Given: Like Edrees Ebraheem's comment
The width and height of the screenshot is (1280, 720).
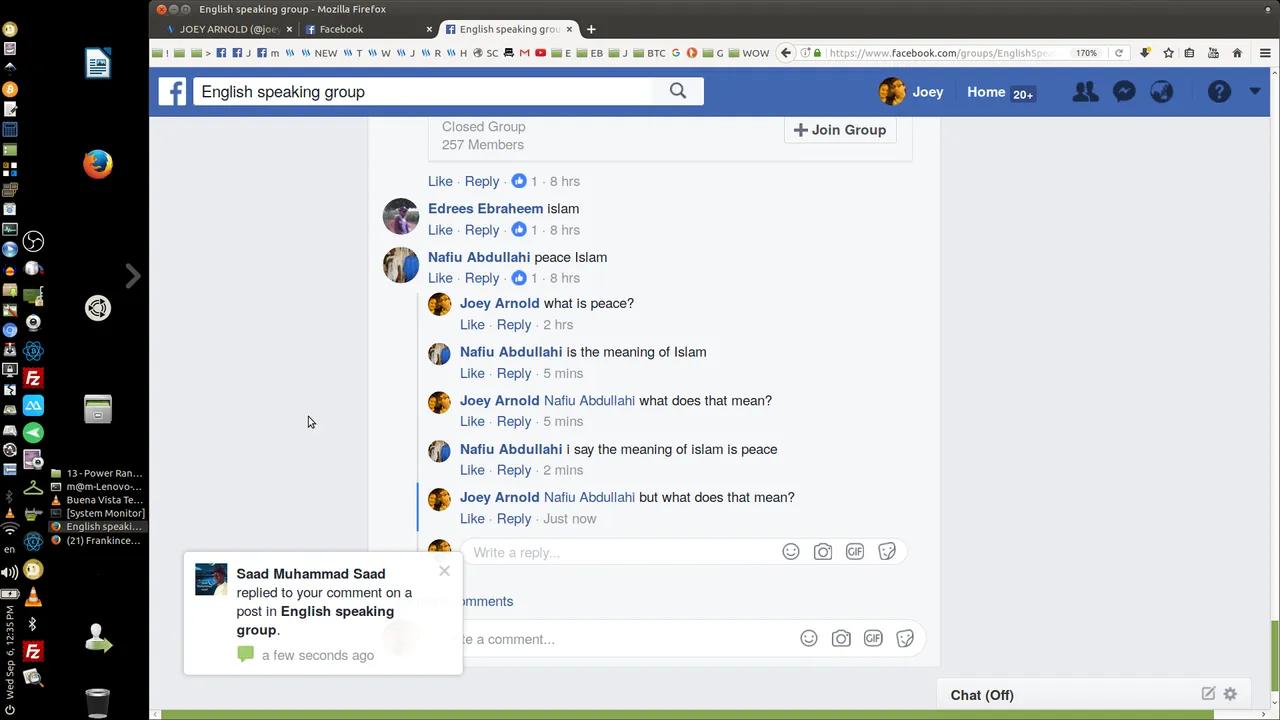Looking at the screenshot, I should click(440, 230).
